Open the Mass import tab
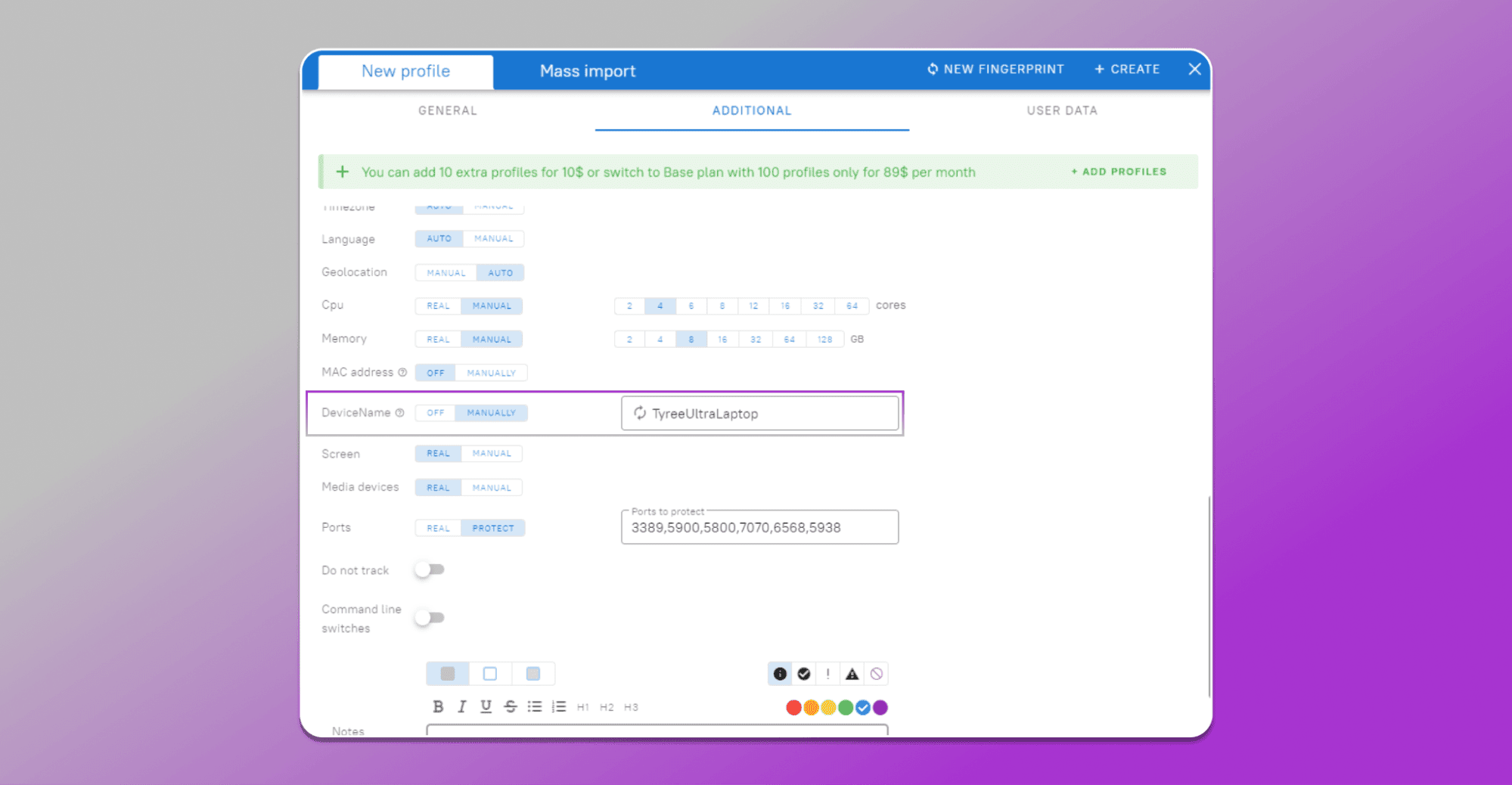The height and width of the screenshot is (785, 1512). [x=588, y=71]
